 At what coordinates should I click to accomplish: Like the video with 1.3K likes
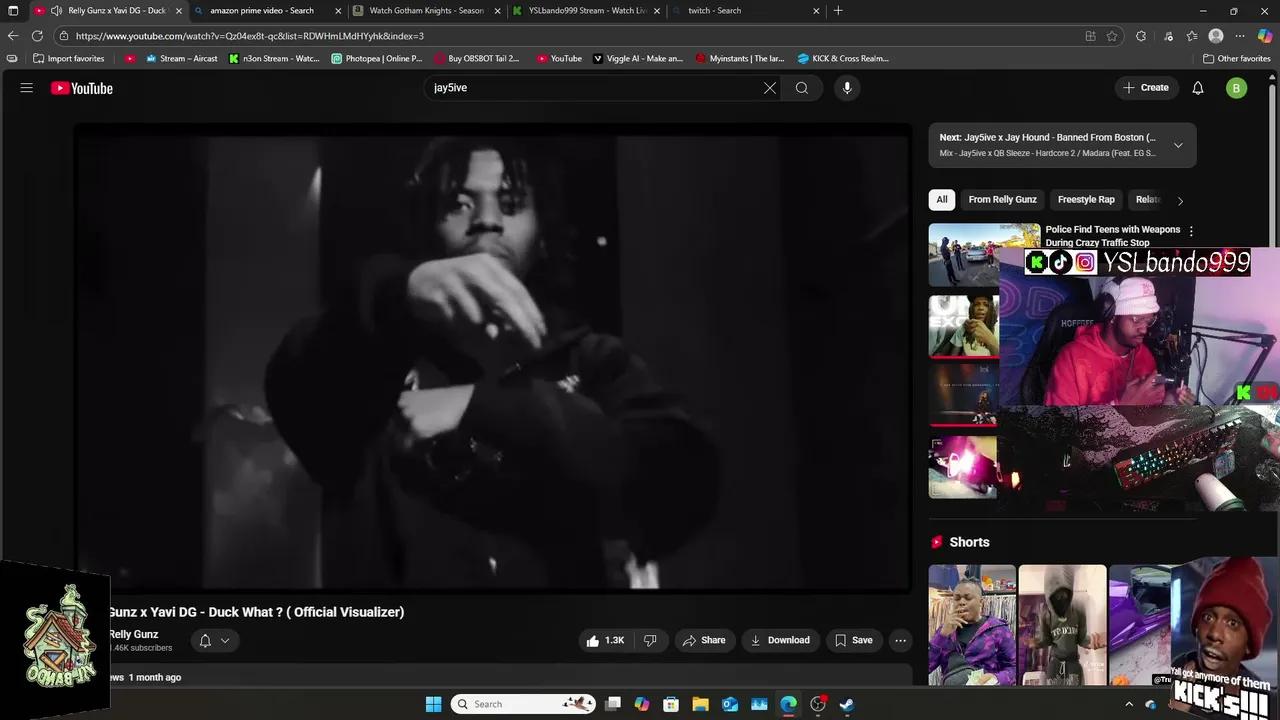(605, 640)
